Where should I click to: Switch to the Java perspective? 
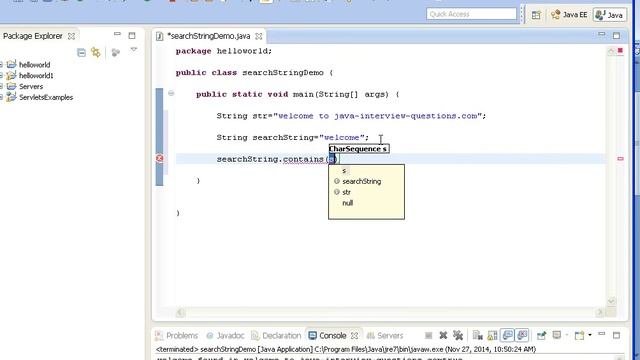609,15
